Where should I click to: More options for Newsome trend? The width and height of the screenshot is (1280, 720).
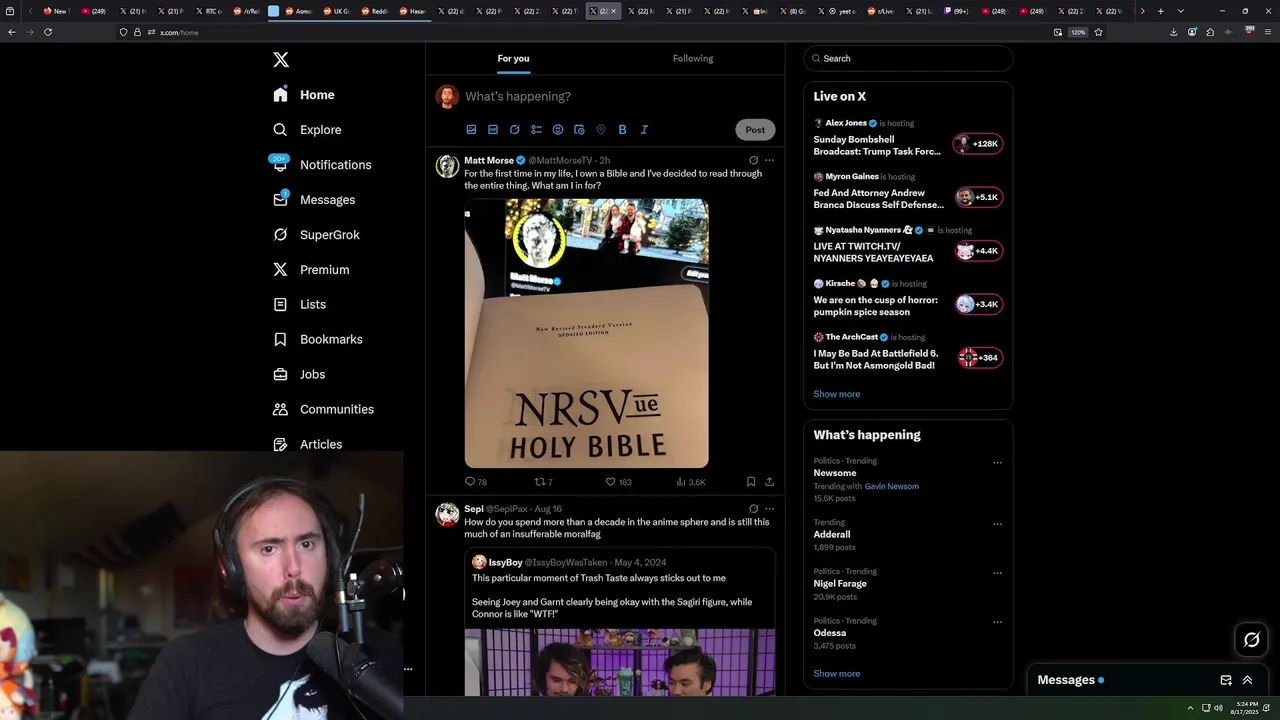click(x=997, y=463)
